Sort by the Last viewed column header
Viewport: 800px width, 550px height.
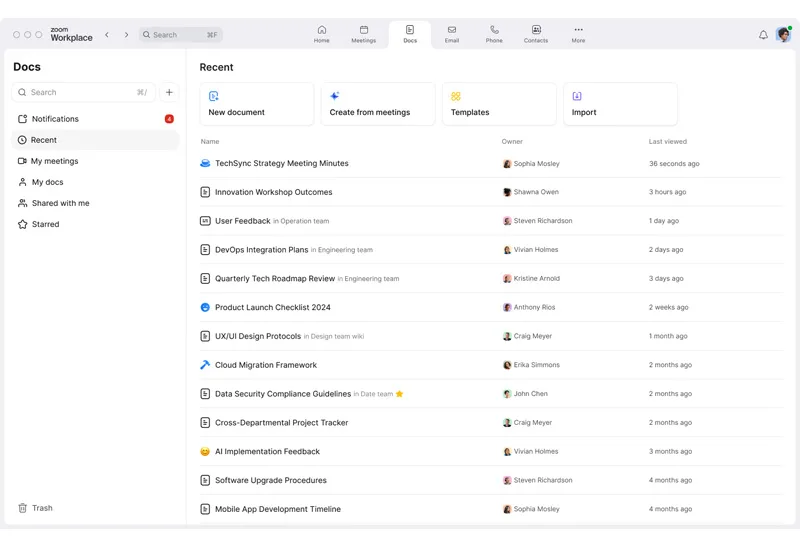[667, 142]
